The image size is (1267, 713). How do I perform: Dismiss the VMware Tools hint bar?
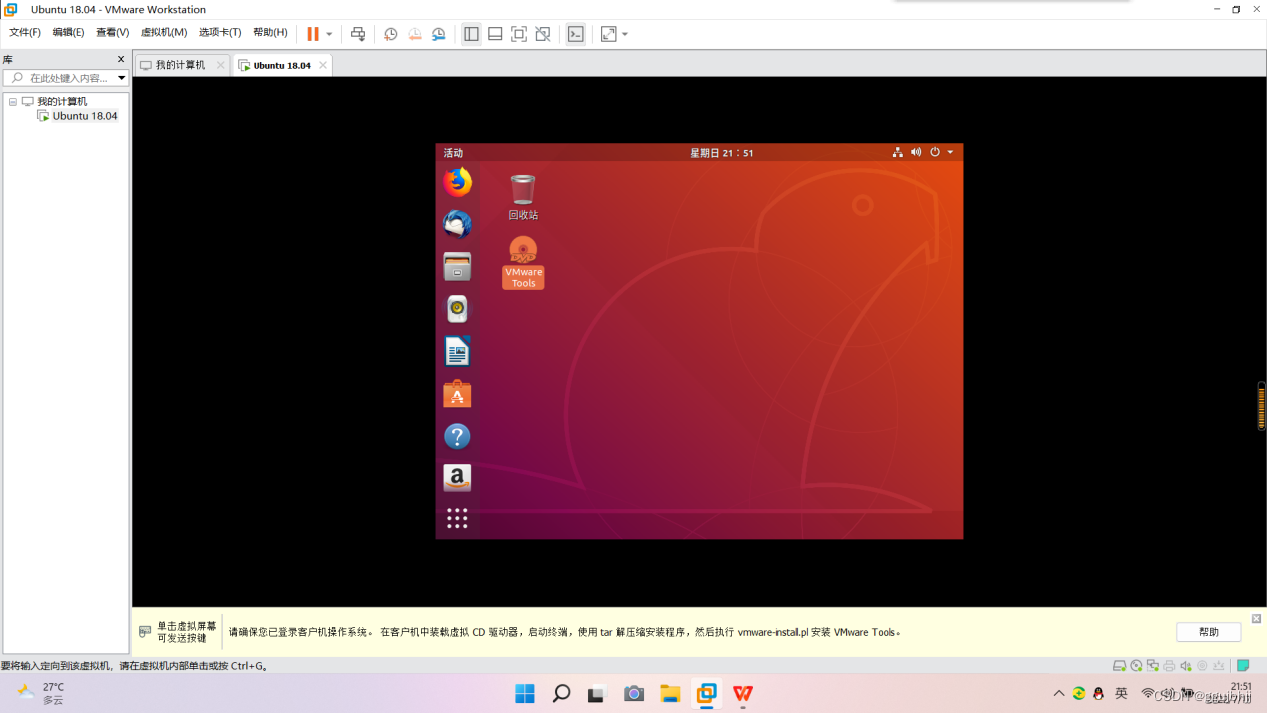[x=1256, y=619]
